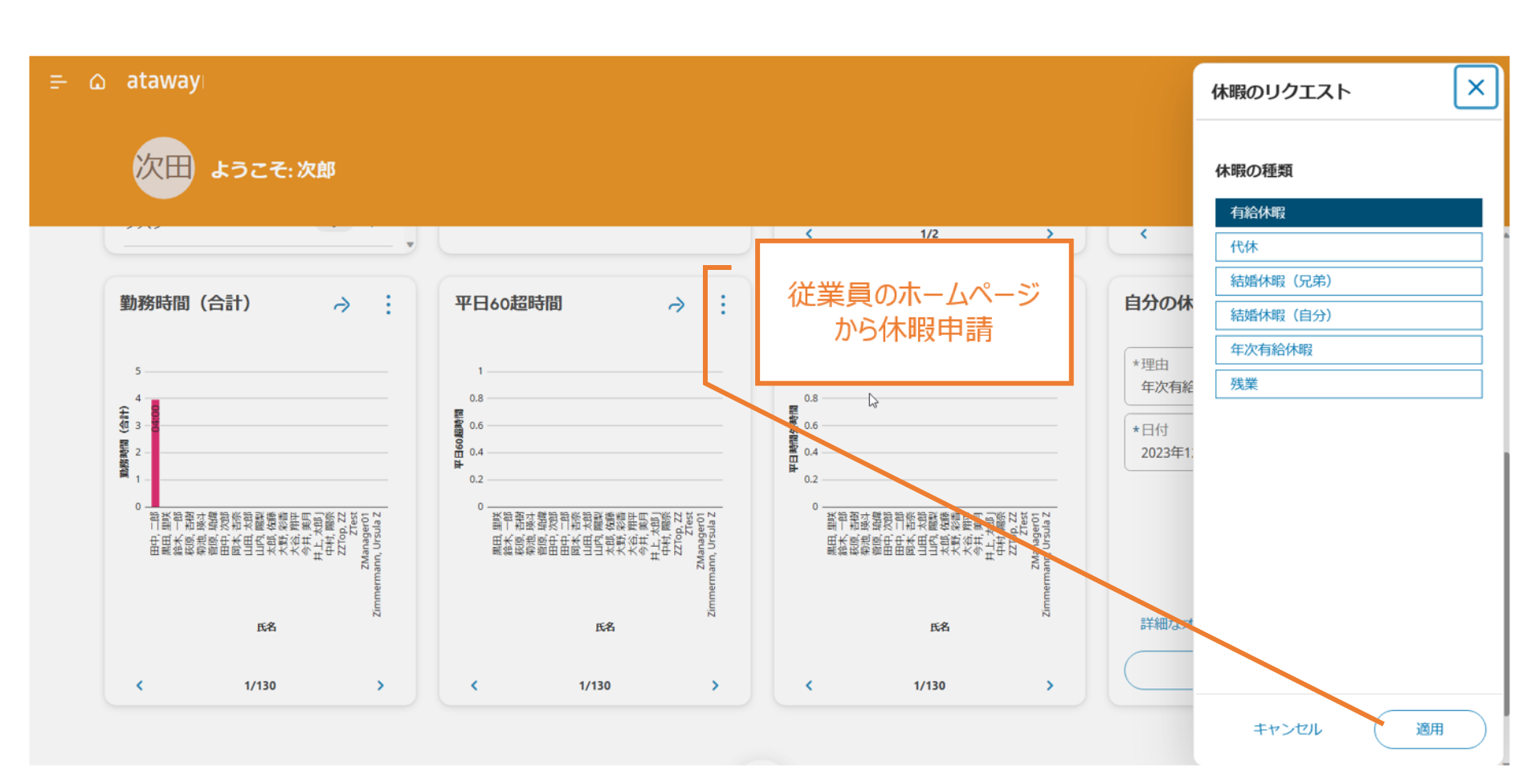Viewport: 1519px width, 784px height.
Task: Click the pink bar in 勤務時間 chart
Action: pos(155,452)
